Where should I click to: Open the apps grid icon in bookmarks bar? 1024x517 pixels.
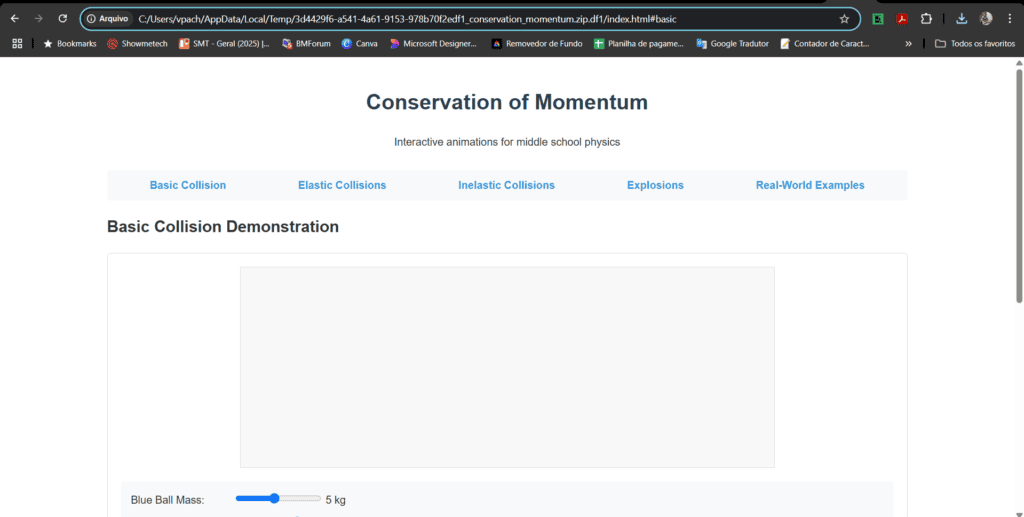[17, 44]
